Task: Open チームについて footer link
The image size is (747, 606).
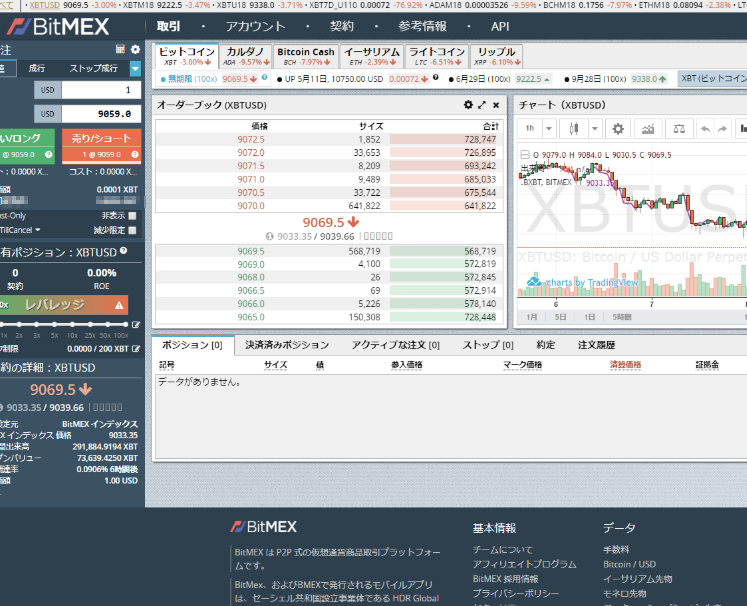Action: (x=503, y=549)
